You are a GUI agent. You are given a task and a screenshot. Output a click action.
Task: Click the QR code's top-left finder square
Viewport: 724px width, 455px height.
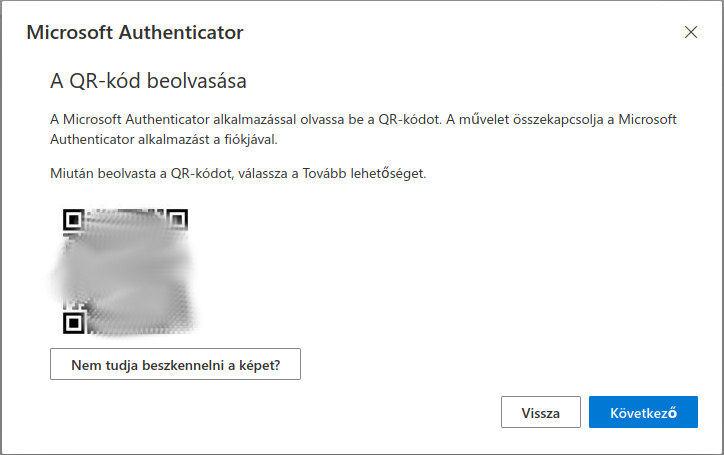point(72,218)
